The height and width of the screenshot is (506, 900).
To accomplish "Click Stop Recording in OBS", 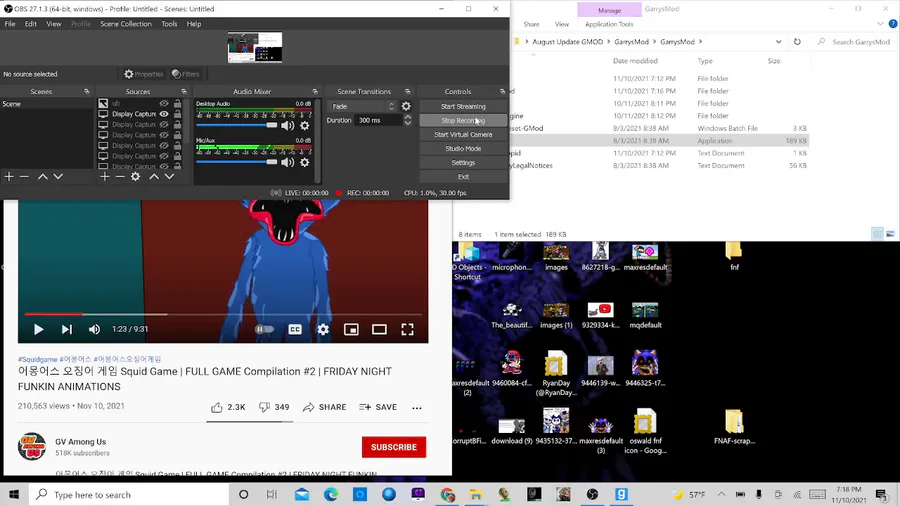I will click(463, 120).
